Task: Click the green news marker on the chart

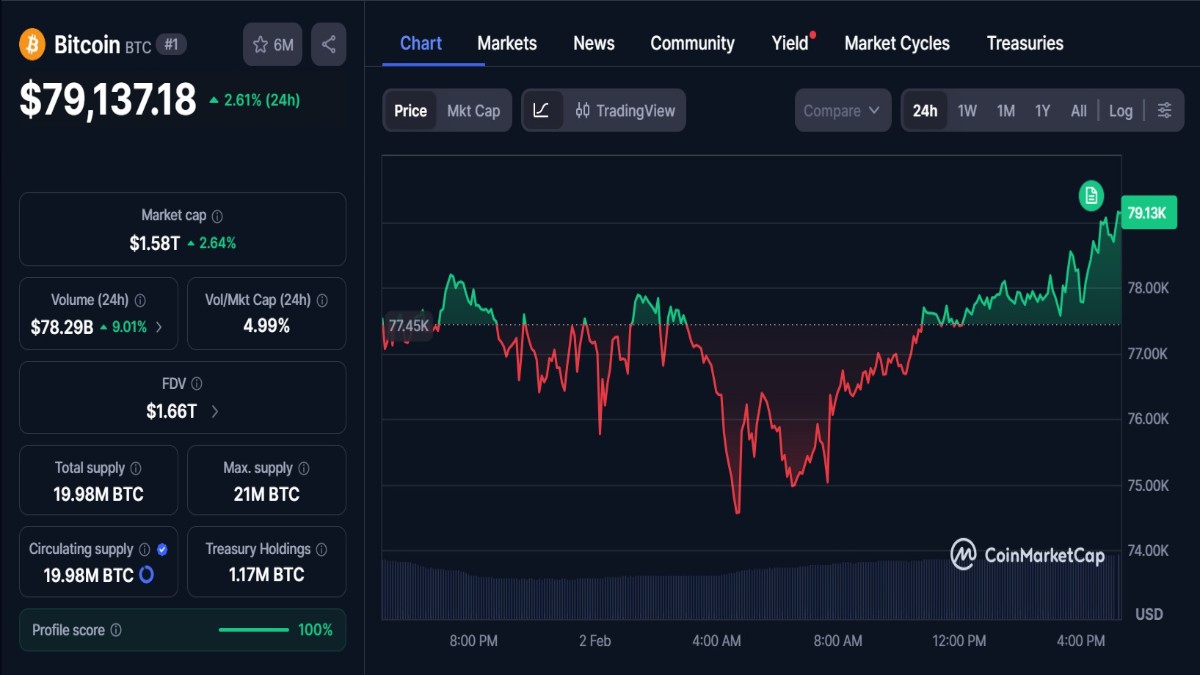Action: [1089, 196]
